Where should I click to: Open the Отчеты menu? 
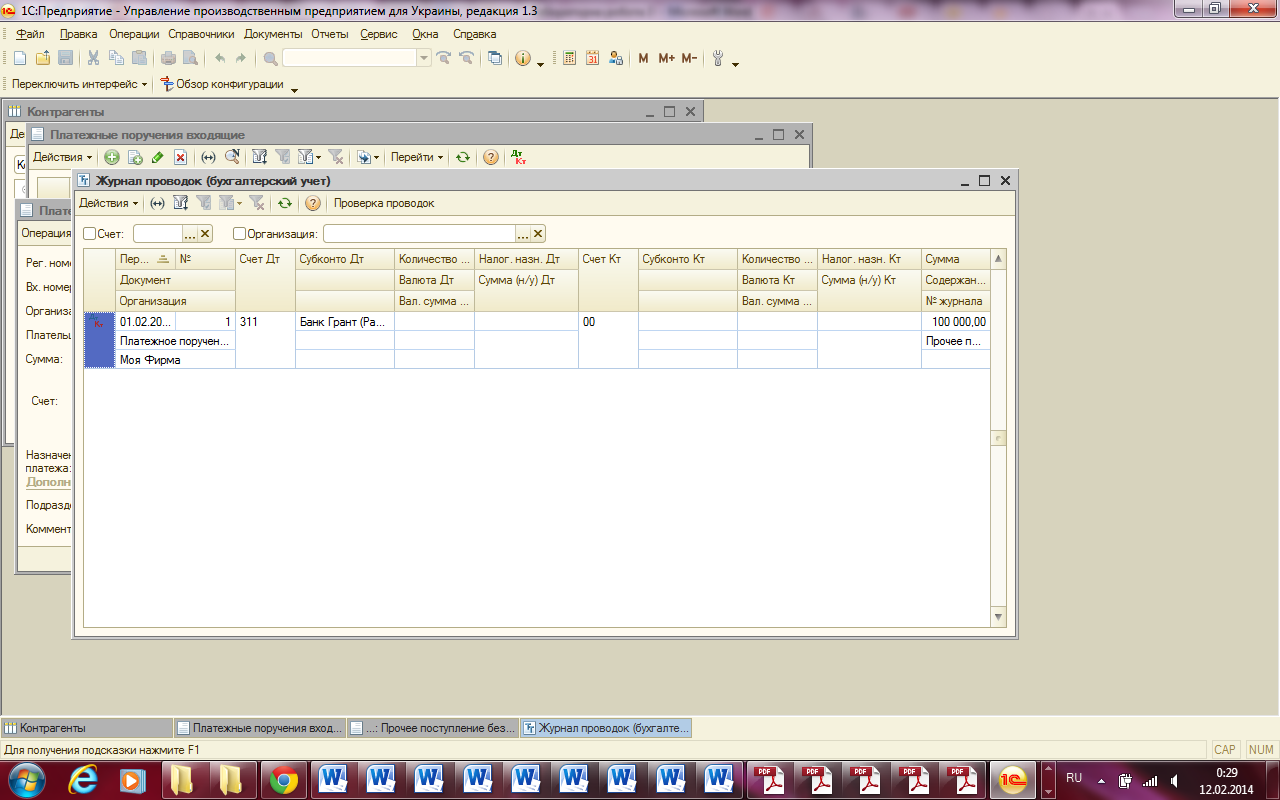[330, 34]
